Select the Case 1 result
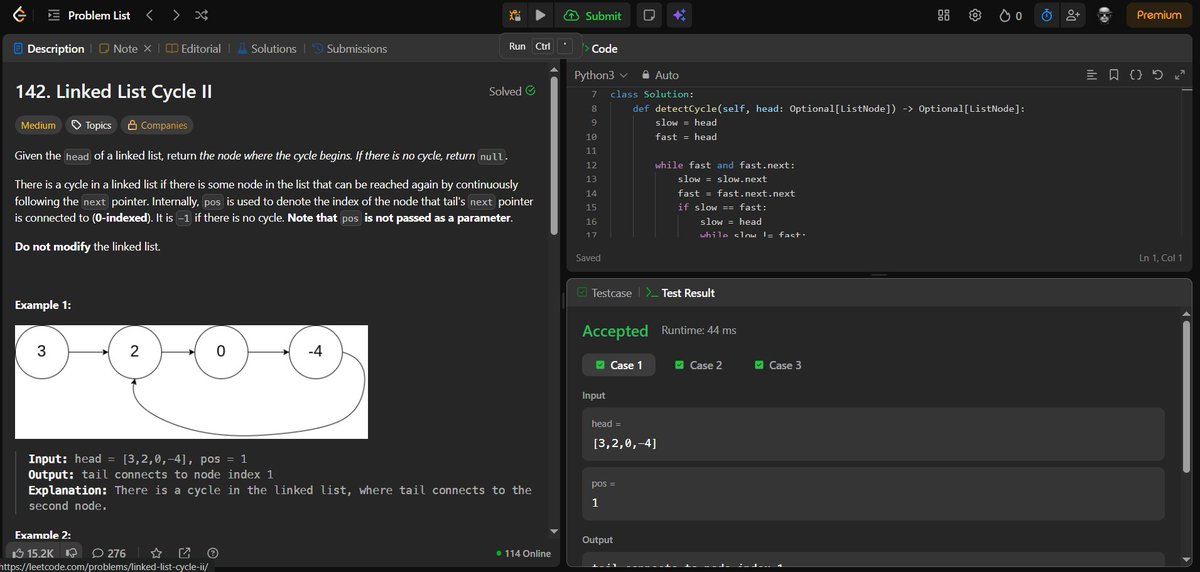 tap(619, 365)
